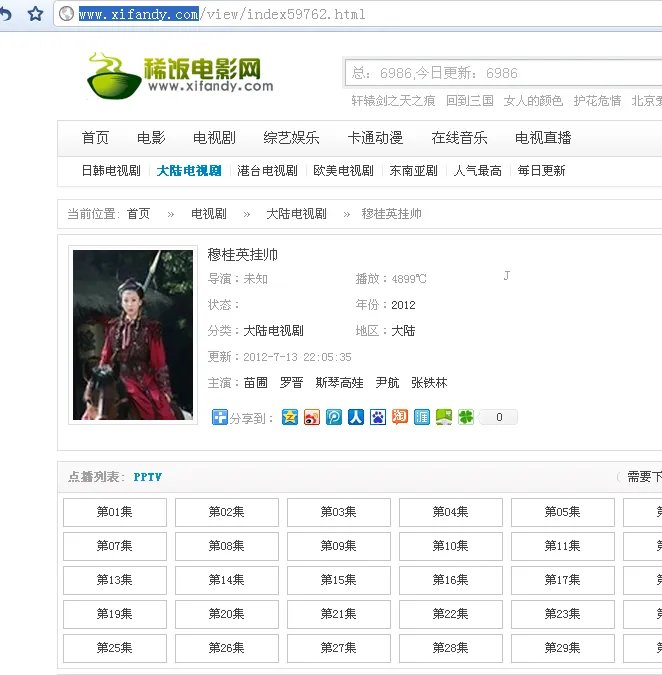Select the 每日更新 tab
Viewport: 662px width, 675px height.
coord(541,171)
